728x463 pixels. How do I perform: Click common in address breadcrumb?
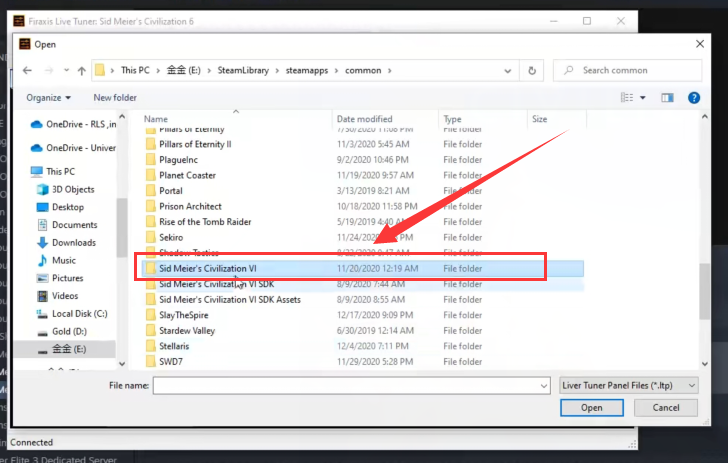point(363,71)
